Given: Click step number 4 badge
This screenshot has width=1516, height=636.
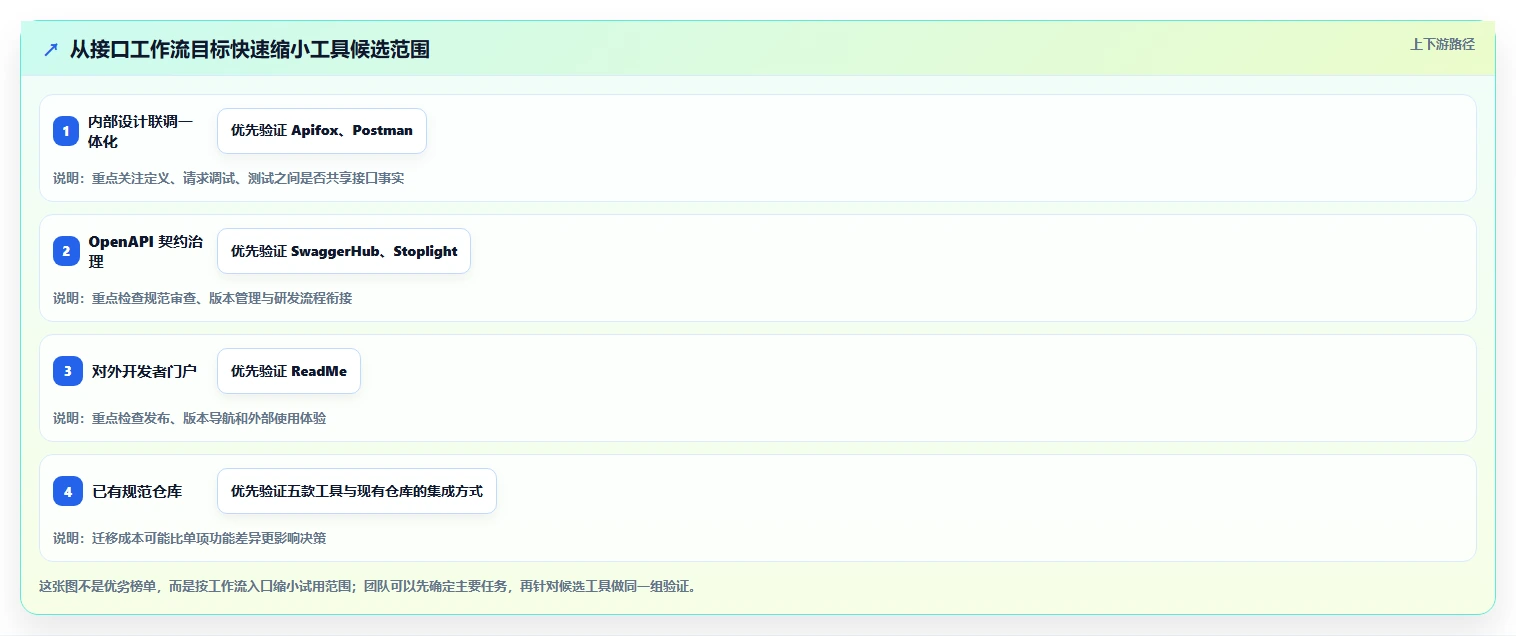Looking at the screenshot, I should 68,491.
